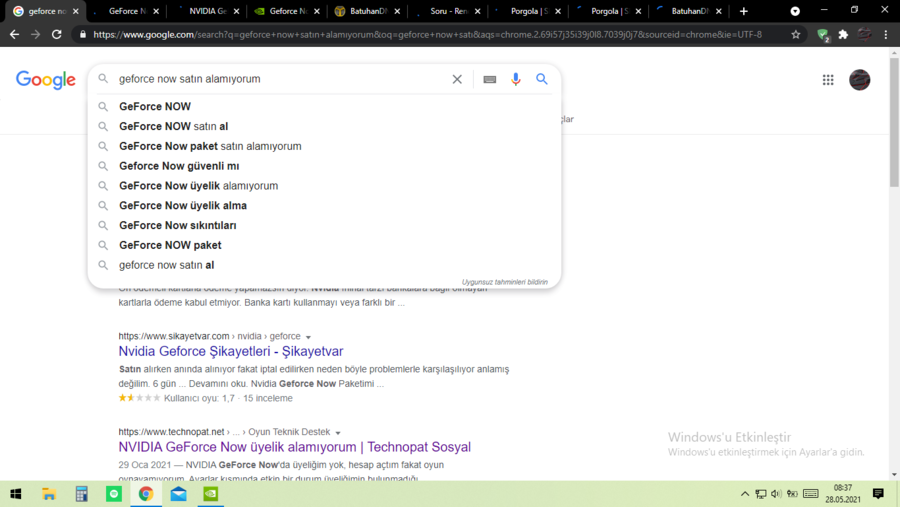Open the shield extension icon

[x=823, y=35]
